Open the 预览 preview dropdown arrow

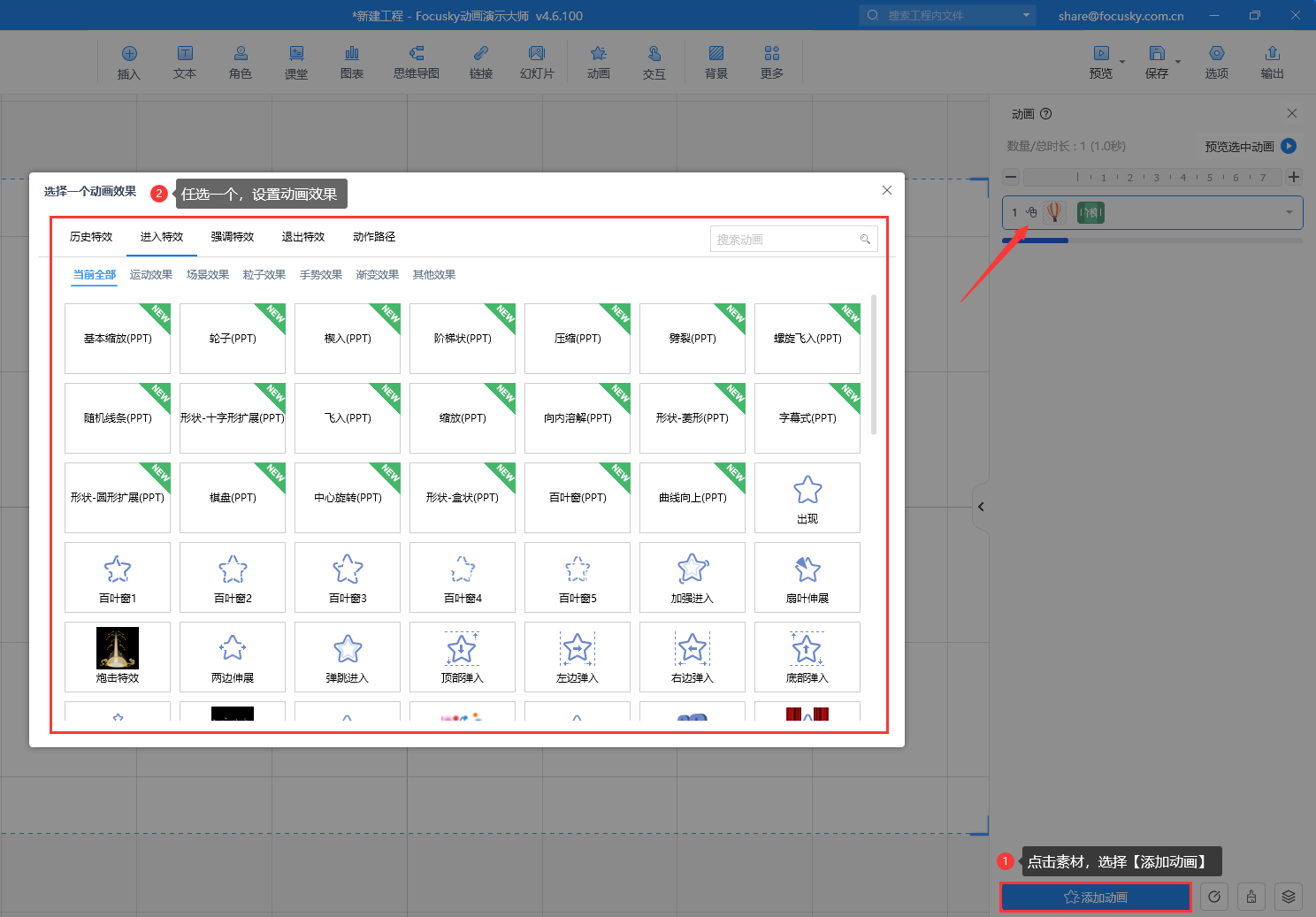pyautogui.click(x=1122, y=62)
